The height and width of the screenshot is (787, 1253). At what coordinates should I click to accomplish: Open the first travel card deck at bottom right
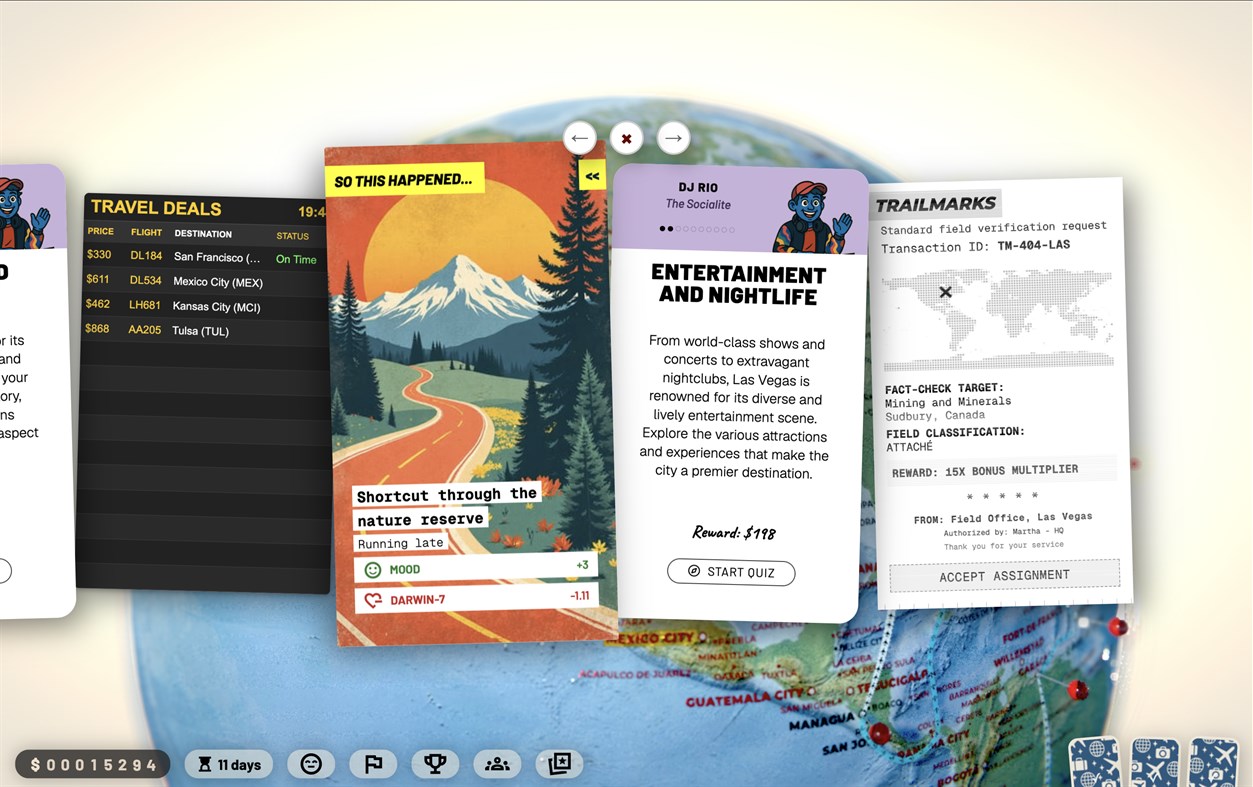click(1096, 764)
